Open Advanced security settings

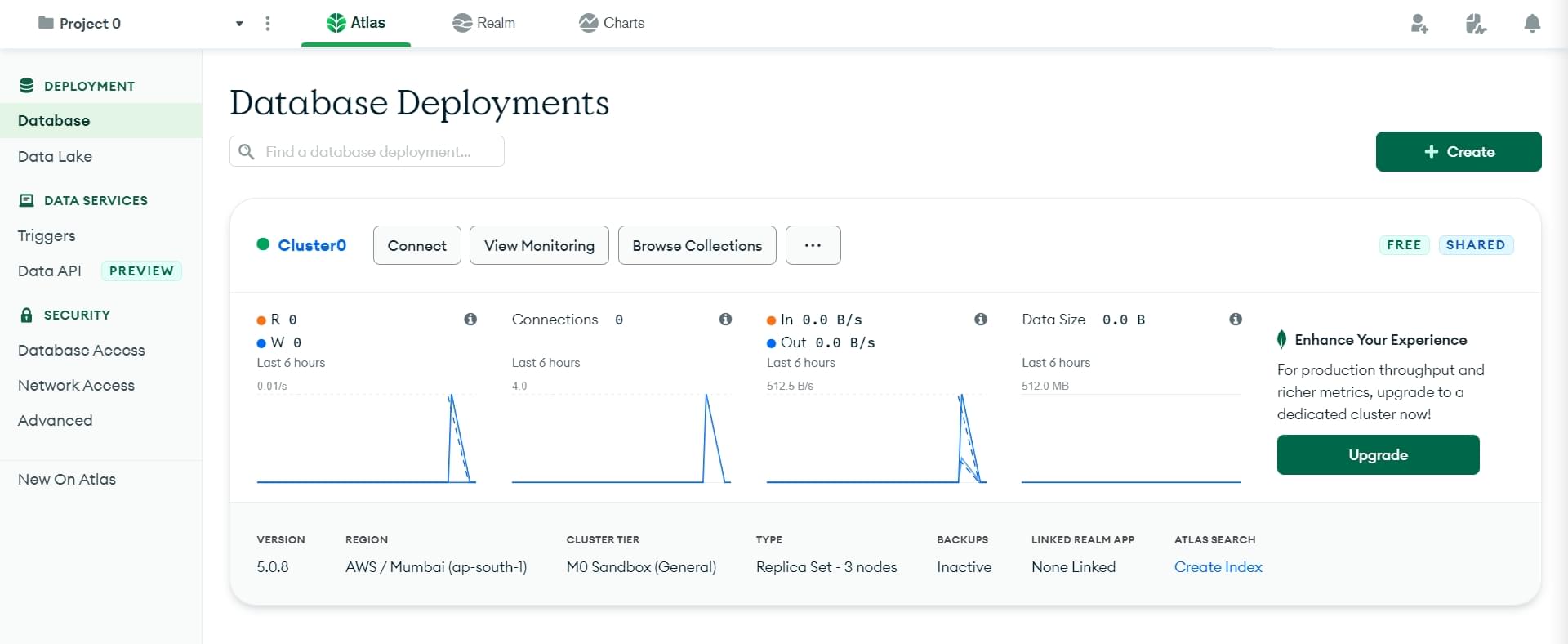pyautogui.click(x=55, y=420)
